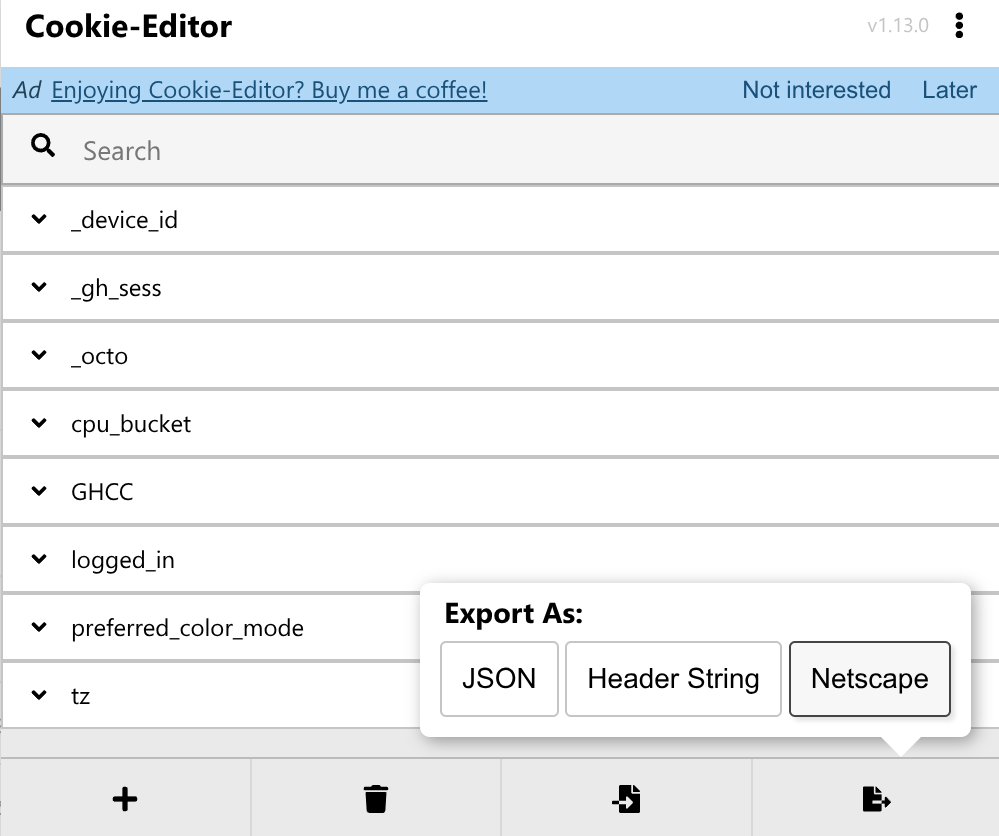This screenshot has width=999, height=836.
Task: Open the Buy me a coffee link
Action: click(269, 90)
